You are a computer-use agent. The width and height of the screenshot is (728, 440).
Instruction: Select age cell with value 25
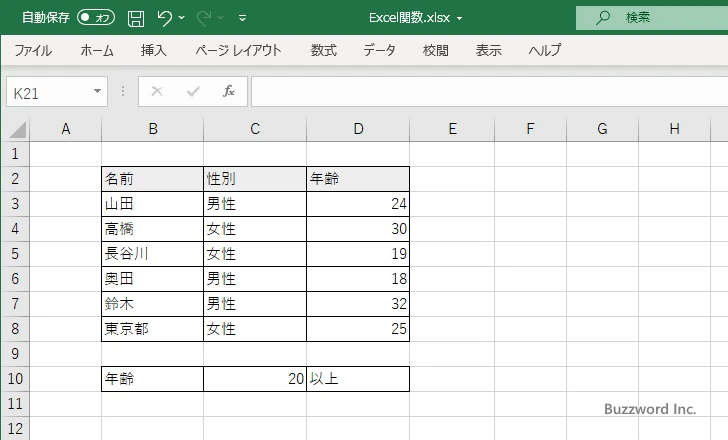click(x=358, y=329)
